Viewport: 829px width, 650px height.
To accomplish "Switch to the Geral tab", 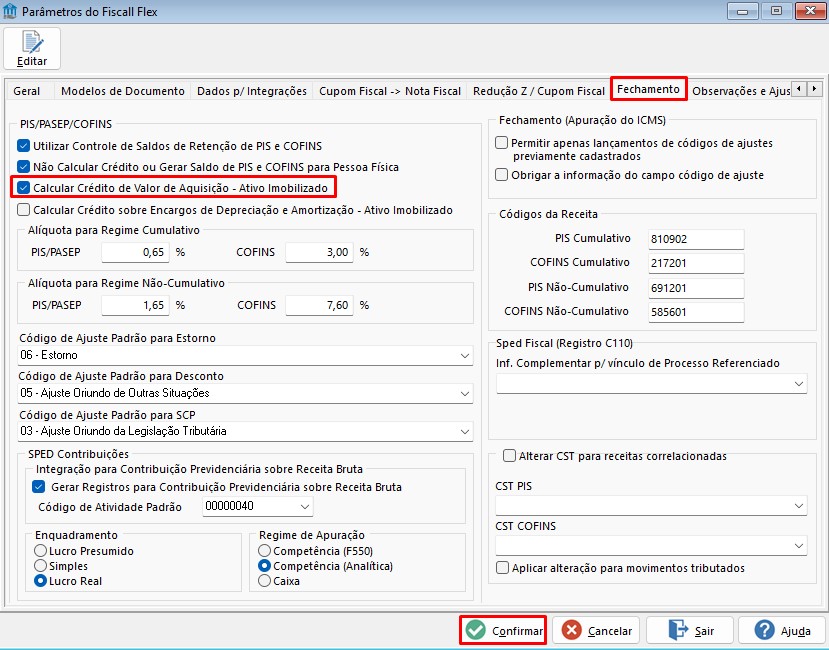I will (x=26, y=91).
